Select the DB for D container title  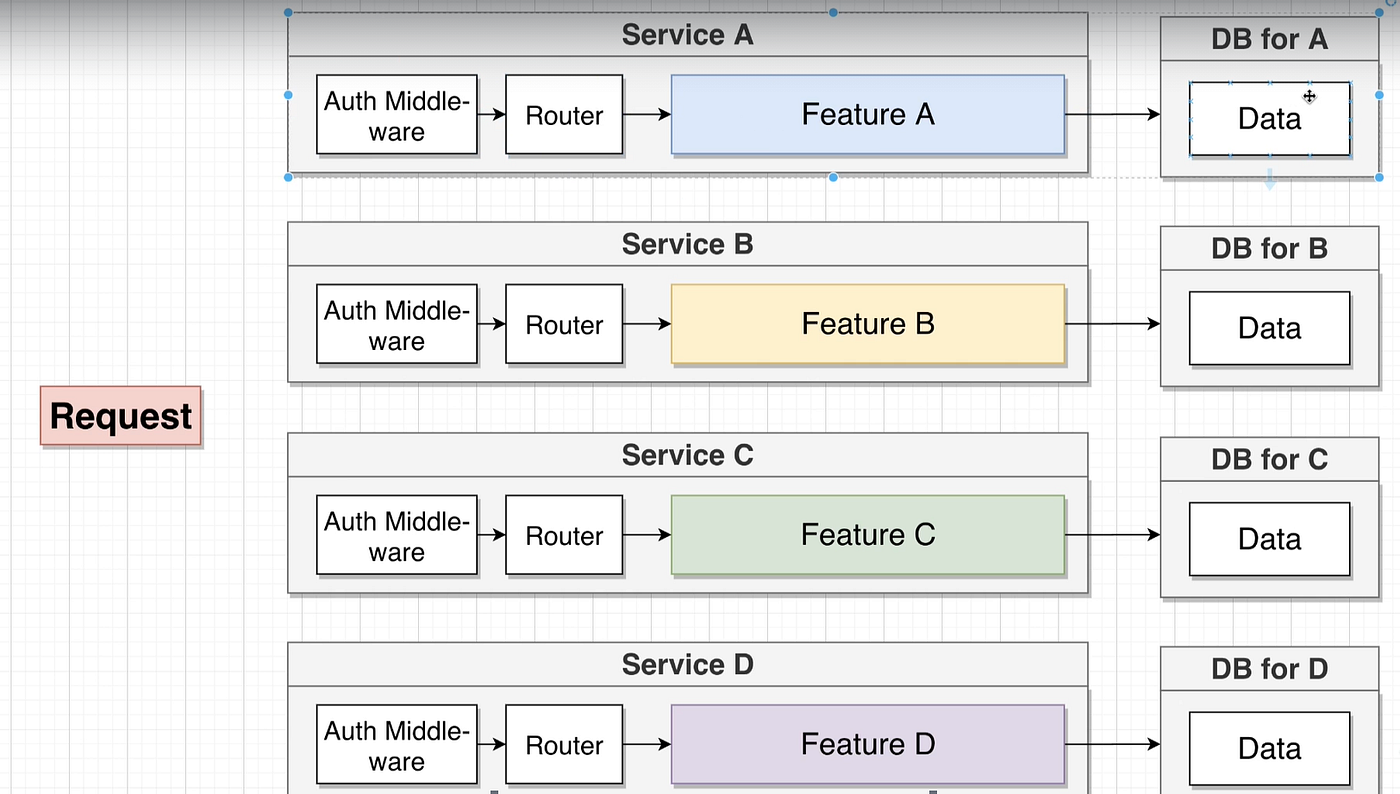[1269, 668]
